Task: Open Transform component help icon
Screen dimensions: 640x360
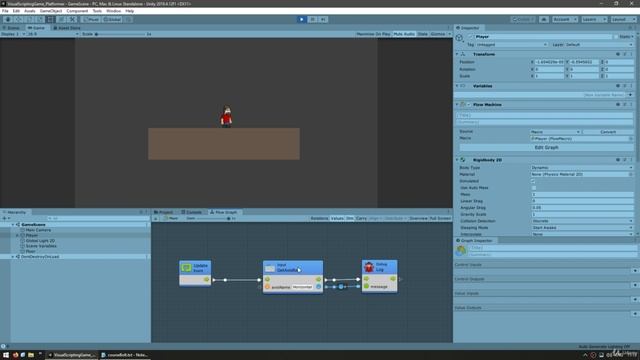Action: click(618, 54)
